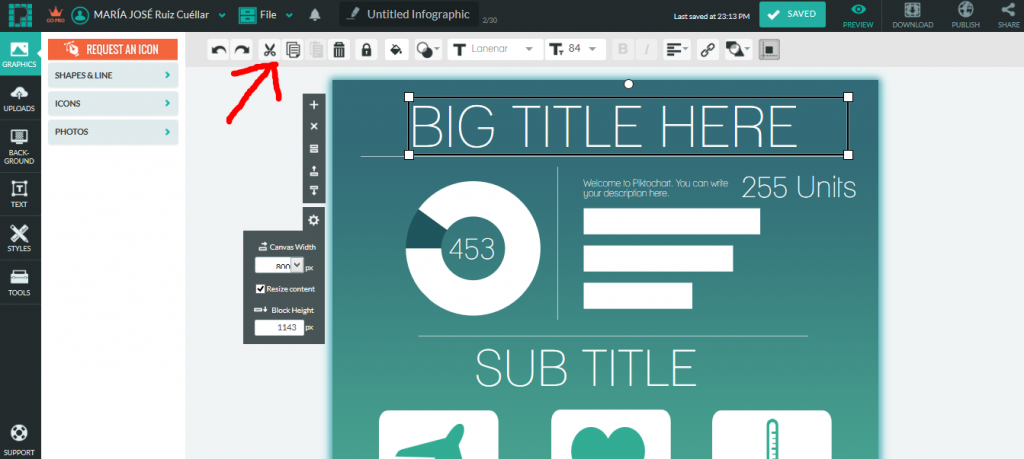
Task: Open the Lanenar font dropdown
Action: [496, 50]
